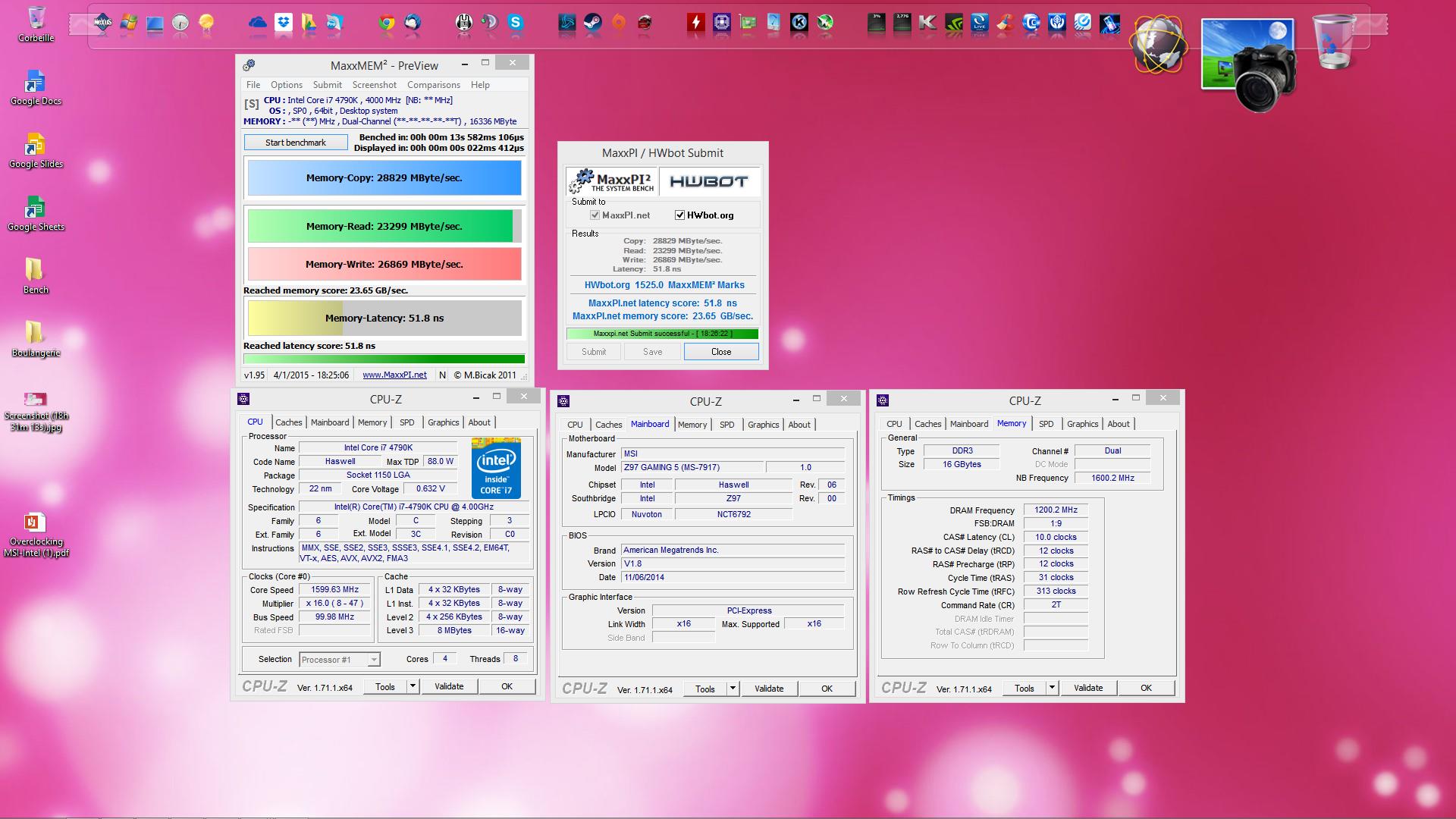Select Graphics tab in Mainboard CPU-Z window

763,425
